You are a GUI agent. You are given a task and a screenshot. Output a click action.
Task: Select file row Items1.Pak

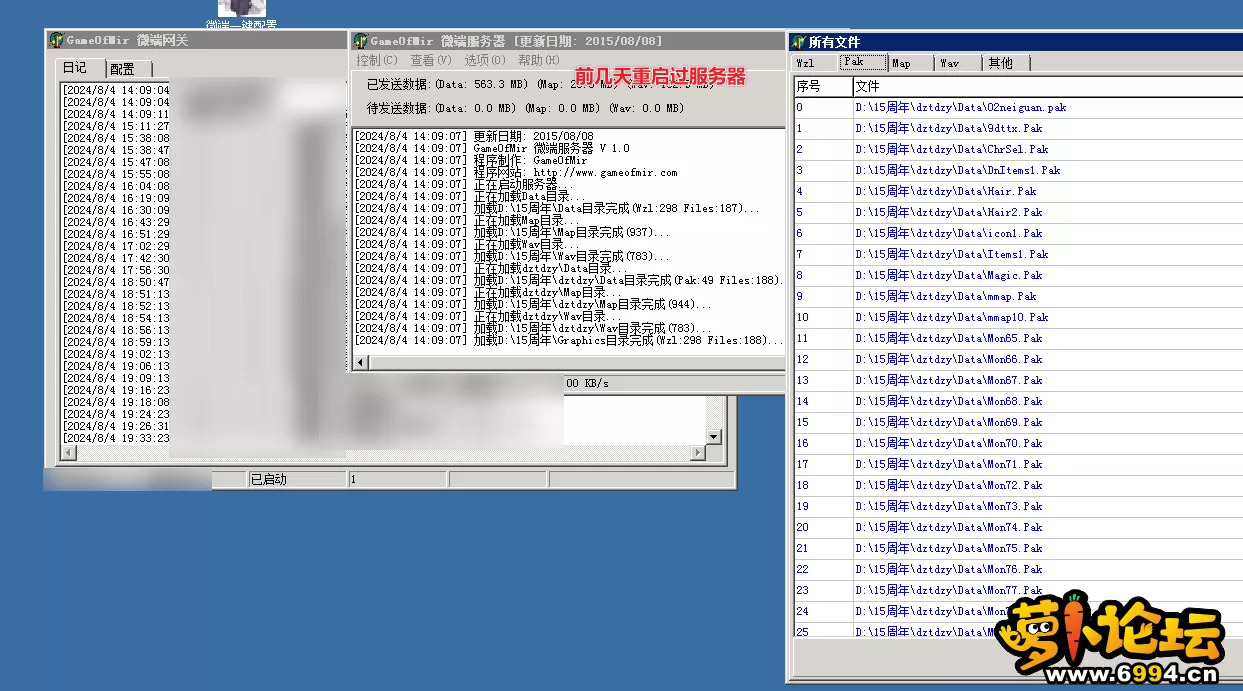(x=1018, y=254)
